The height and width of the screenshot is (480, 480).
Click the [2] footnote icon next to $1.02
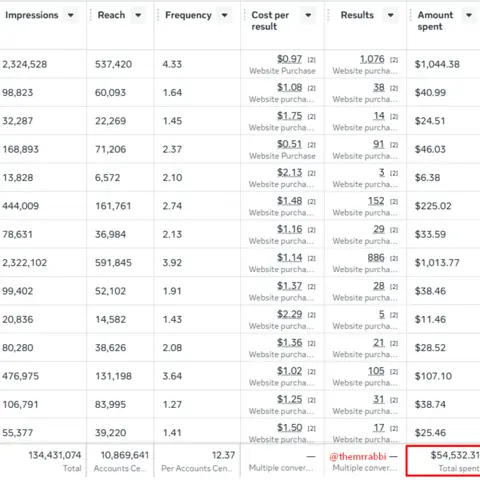(x=311, y=372)
